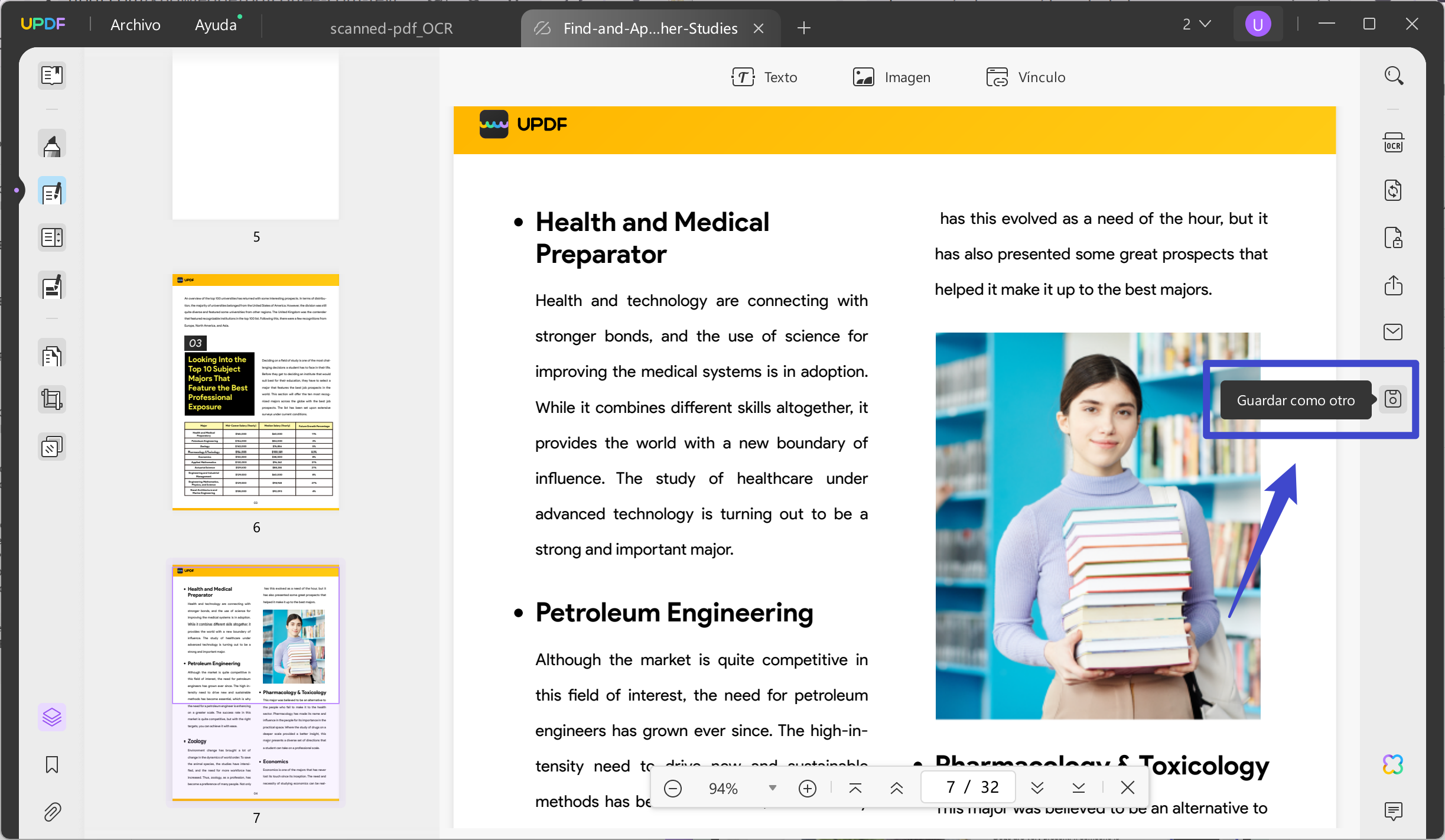Open the Archivo menu
This screenshot has width=1445, height=840.
135,25
